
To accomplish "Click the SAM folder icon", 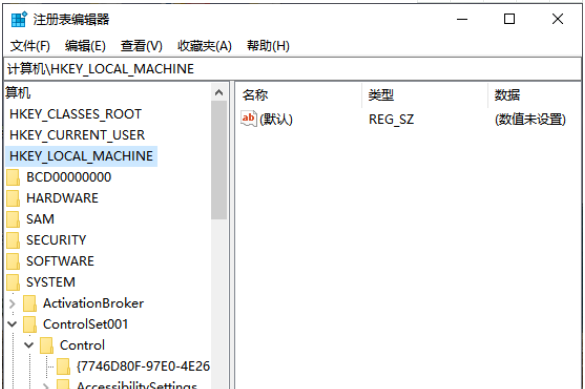I will [13, 219].
